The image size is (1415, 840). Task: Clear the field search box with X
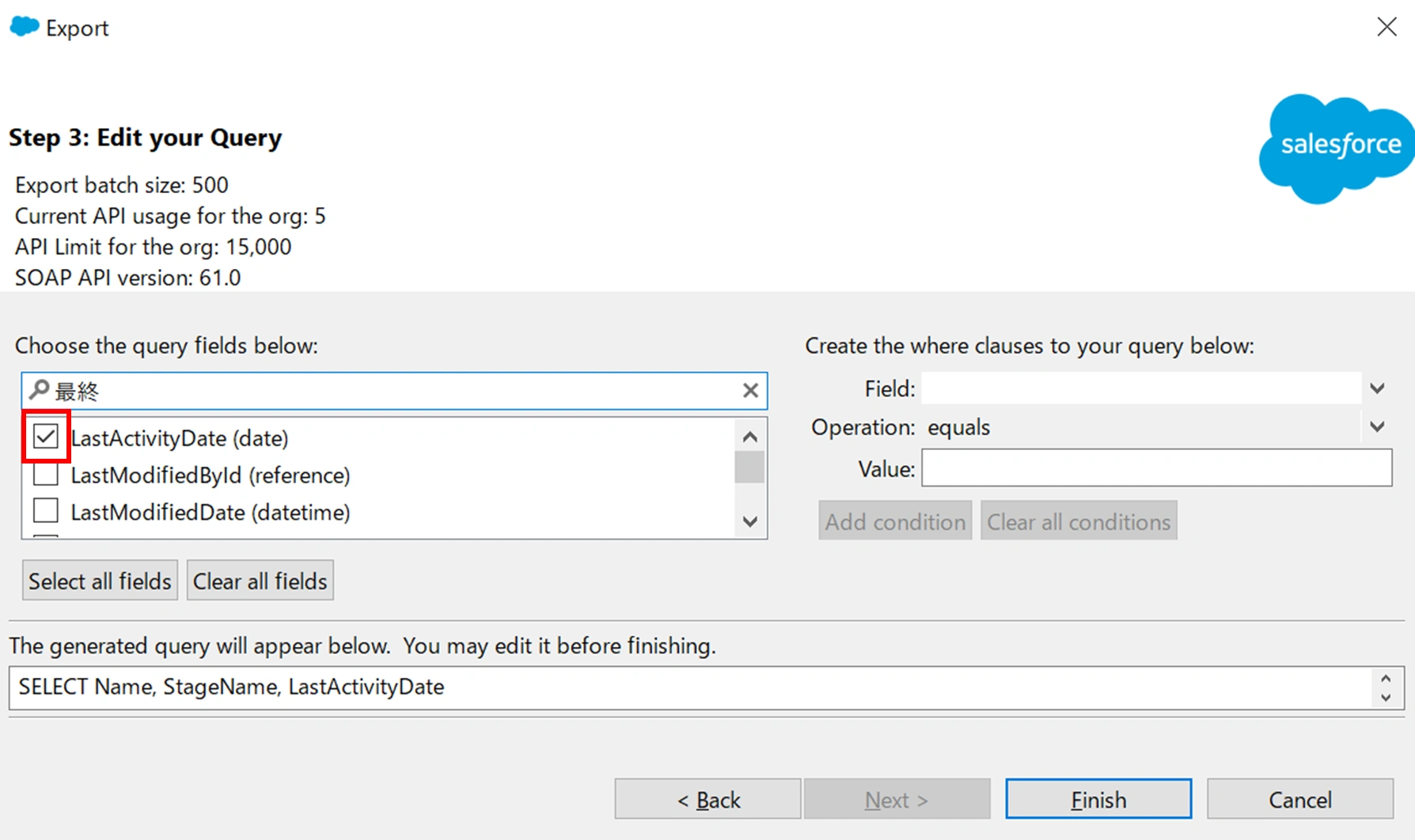click(x=750, y=390)
